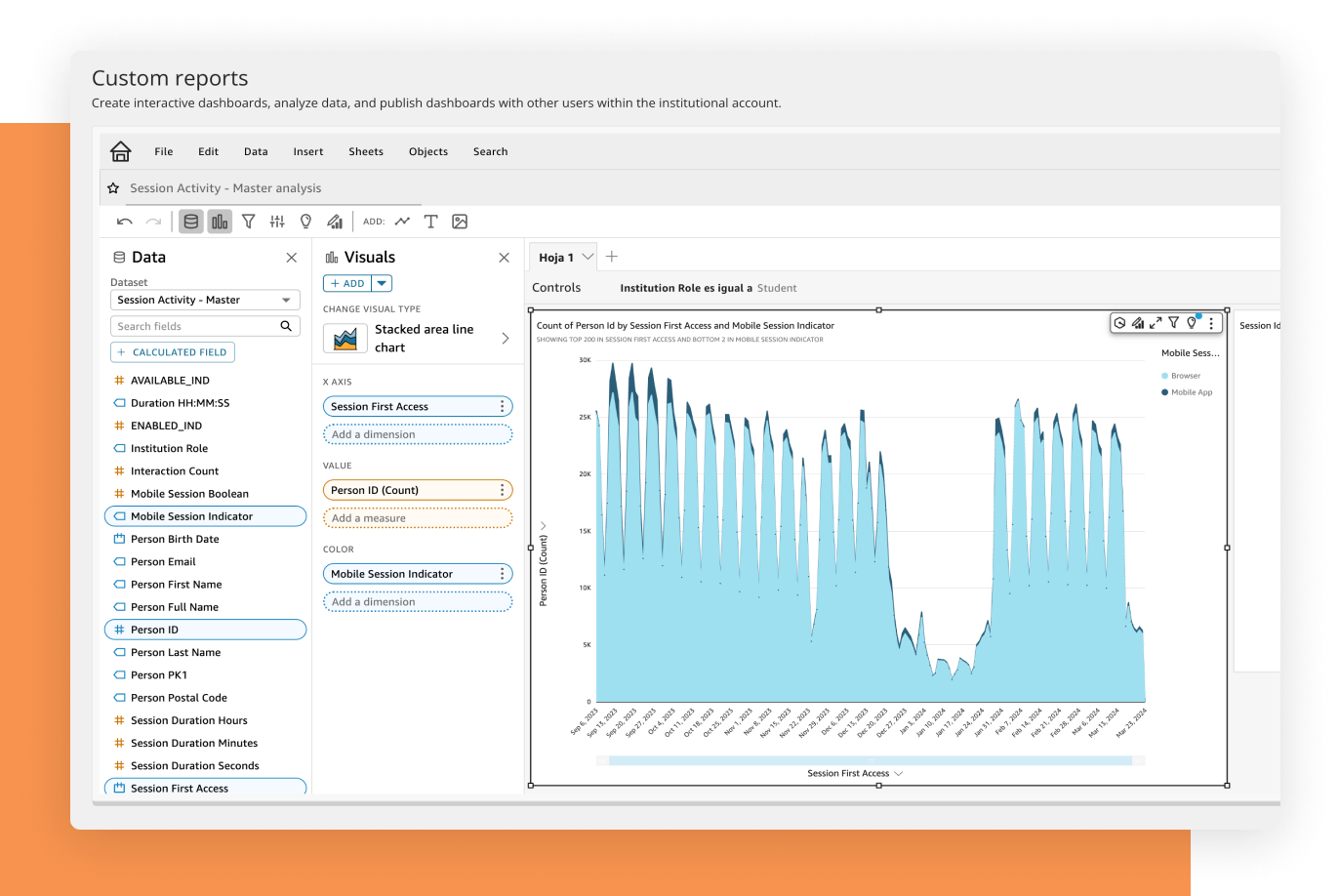Click the Calculated Field button
Viewport: 1339px width, 896px height.
(x=173, y=352)
